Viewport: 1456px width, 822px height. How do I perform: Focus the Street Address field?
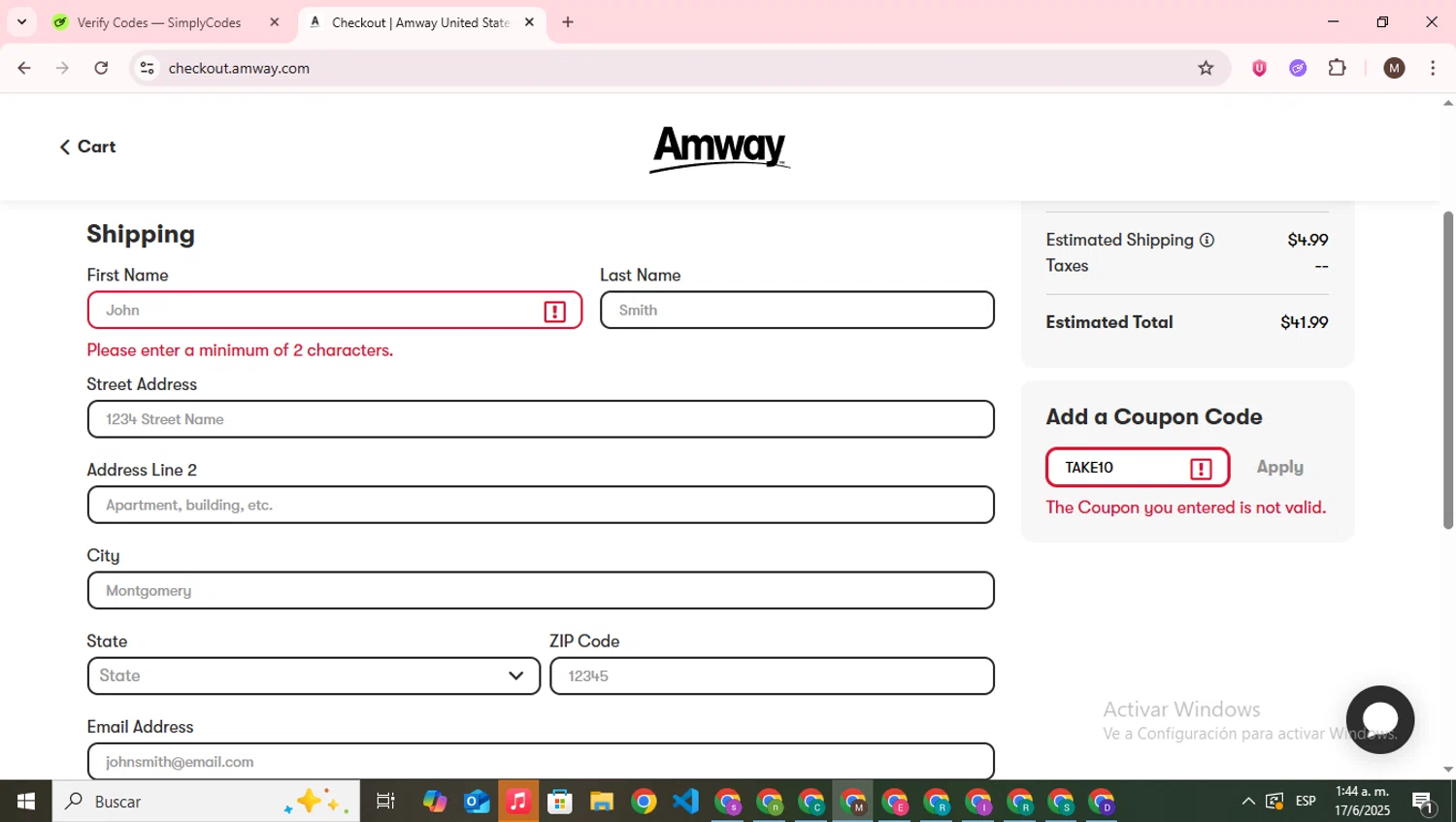click(x=541, y=419)
